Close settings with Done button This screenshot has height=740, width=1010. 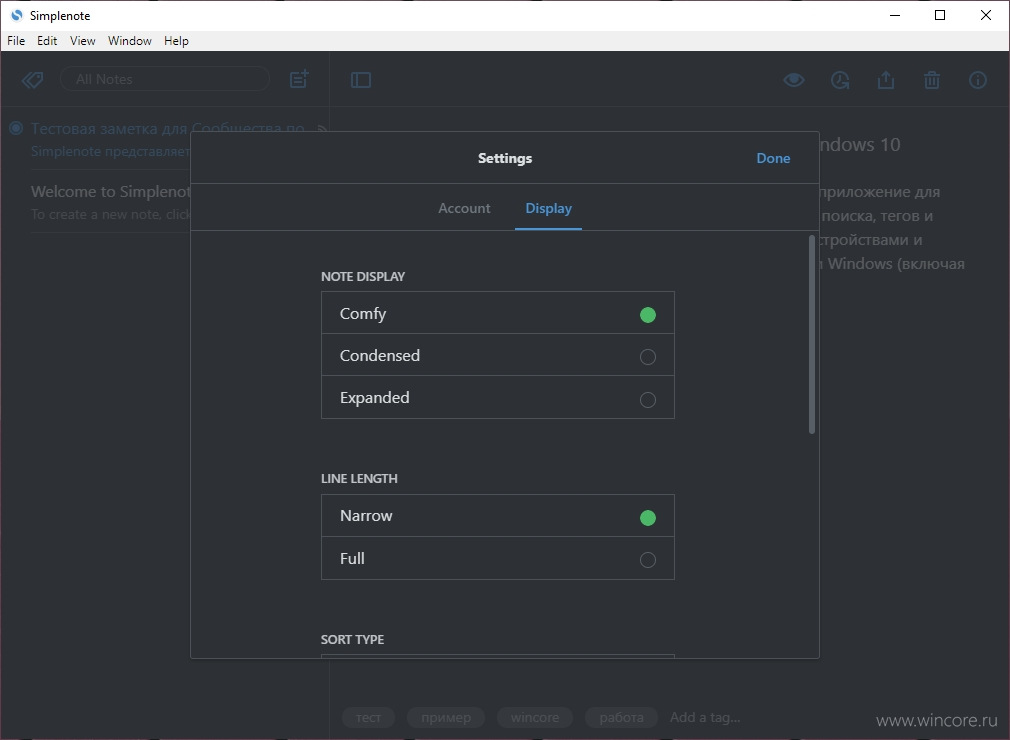(x=773, y=158)
